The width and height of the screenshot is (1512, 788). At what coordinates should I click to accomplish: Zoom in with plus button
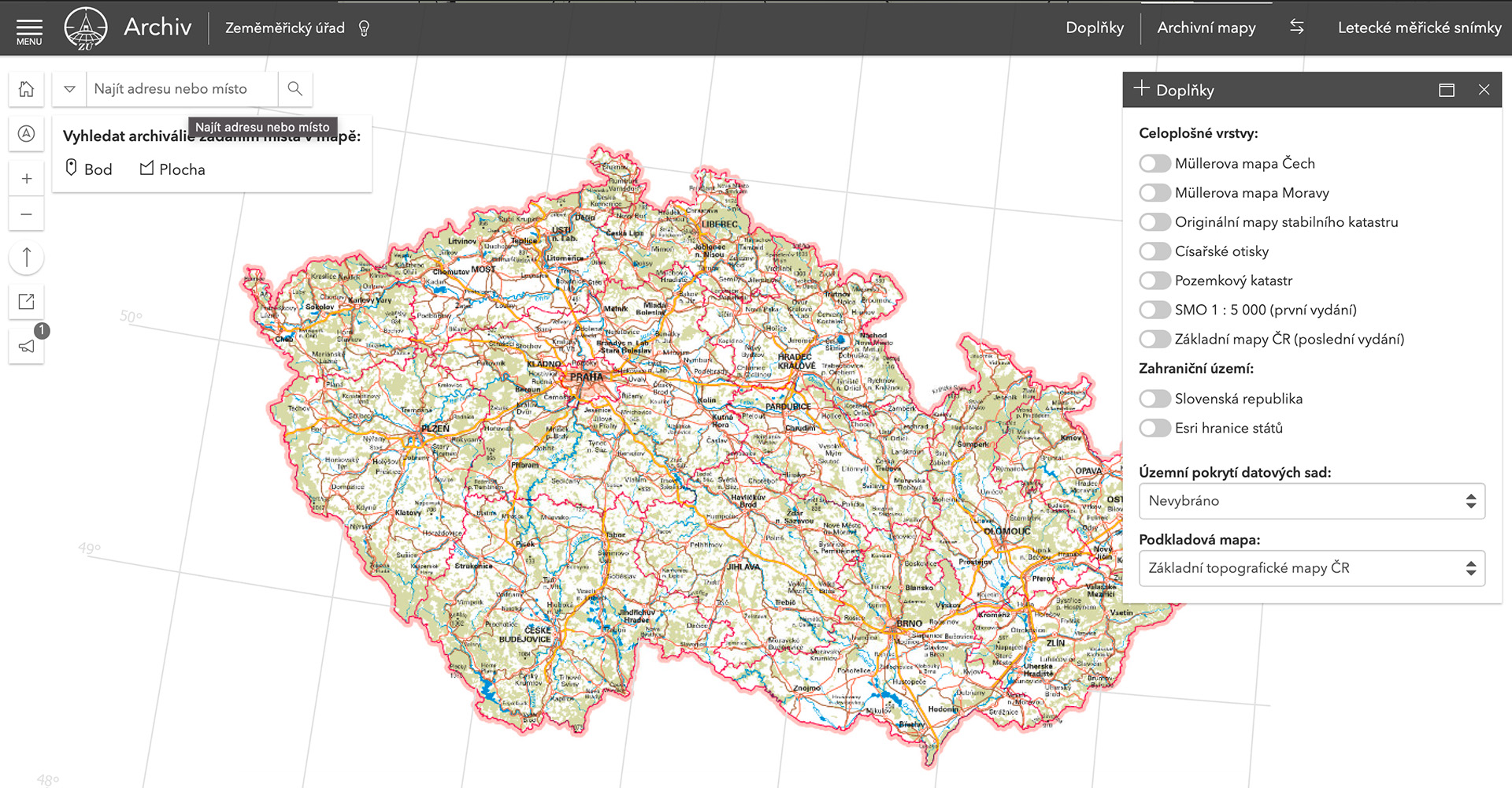click(26, 179)
